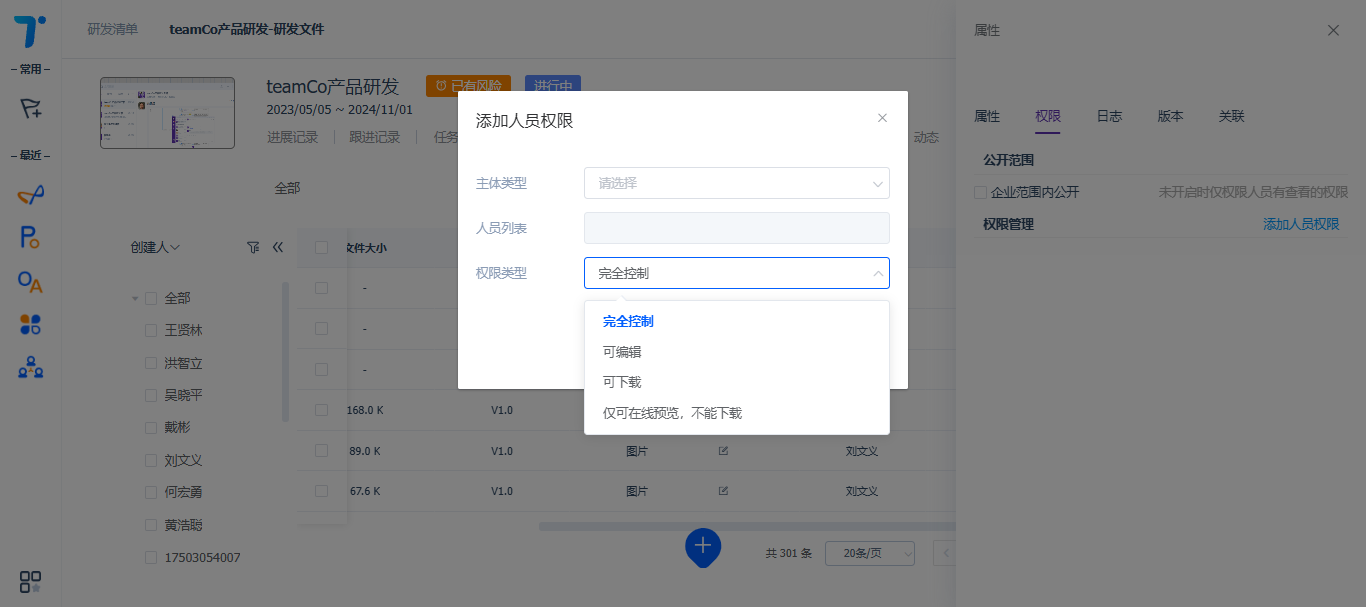
Task: Click the filter funnel icon beside 创建人
Action: [x=253, y=247]
